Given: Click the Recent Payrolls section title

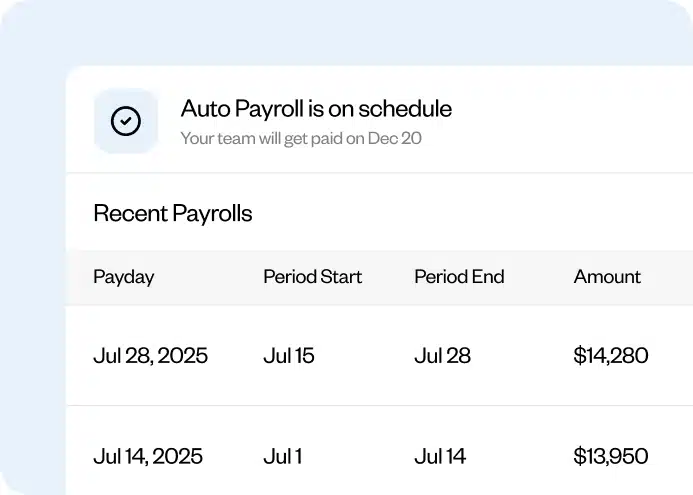Looking at the screenshot, I should pyautogui.click(x=173, y=213).
